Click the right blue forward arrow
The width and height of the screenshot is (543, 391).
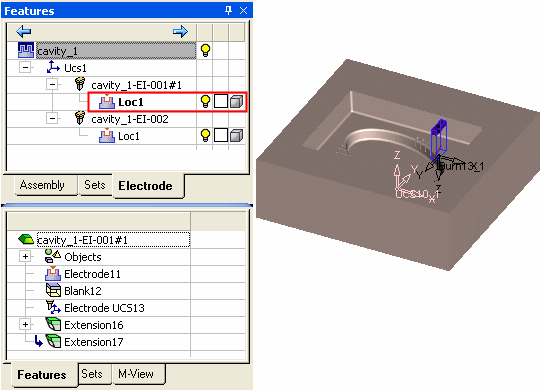coord(180,32)
